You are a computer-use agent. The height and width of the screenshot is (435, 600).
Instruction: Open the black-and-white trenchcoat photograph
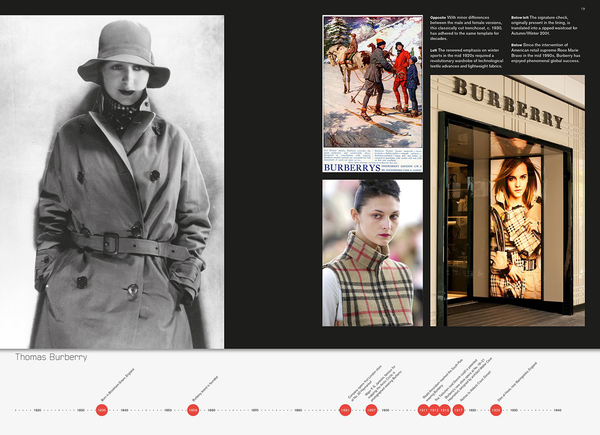point(112,182)
